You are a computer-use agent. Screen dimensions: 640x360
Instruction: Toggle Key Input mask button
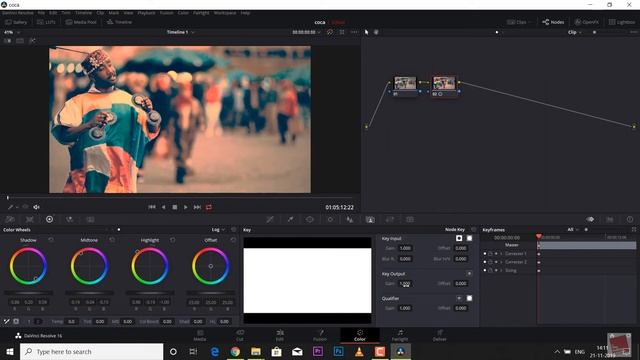click(x=469, y=238)
